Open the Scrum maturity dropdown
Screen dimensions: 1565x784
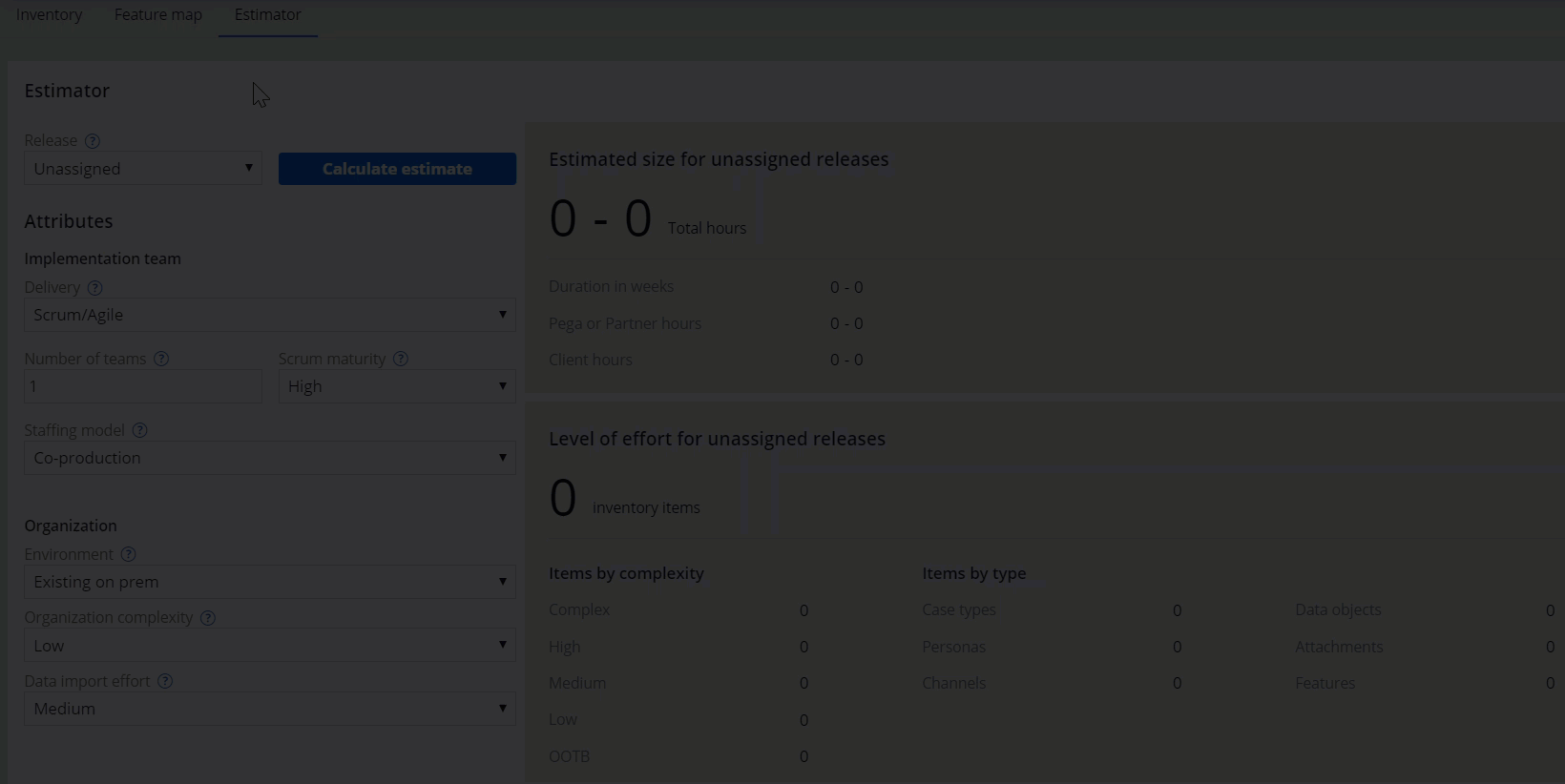coord(397,386)
